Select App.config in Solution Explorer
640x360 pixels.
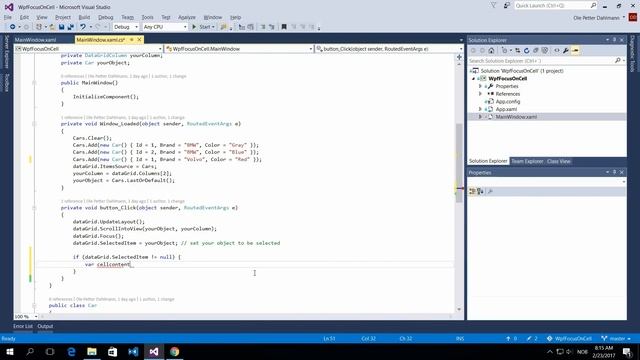pyautogui.click(x=507, y=102)
